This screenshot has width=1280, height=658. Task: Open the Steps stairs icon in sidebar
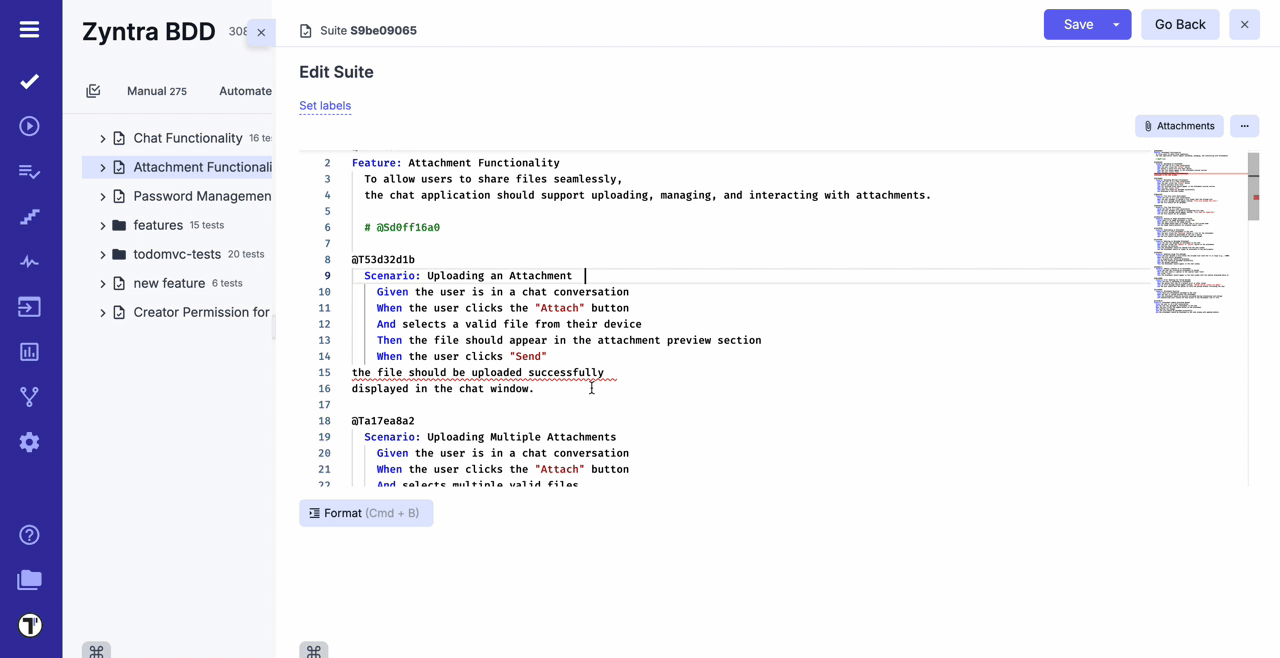(x=29, y=217)
